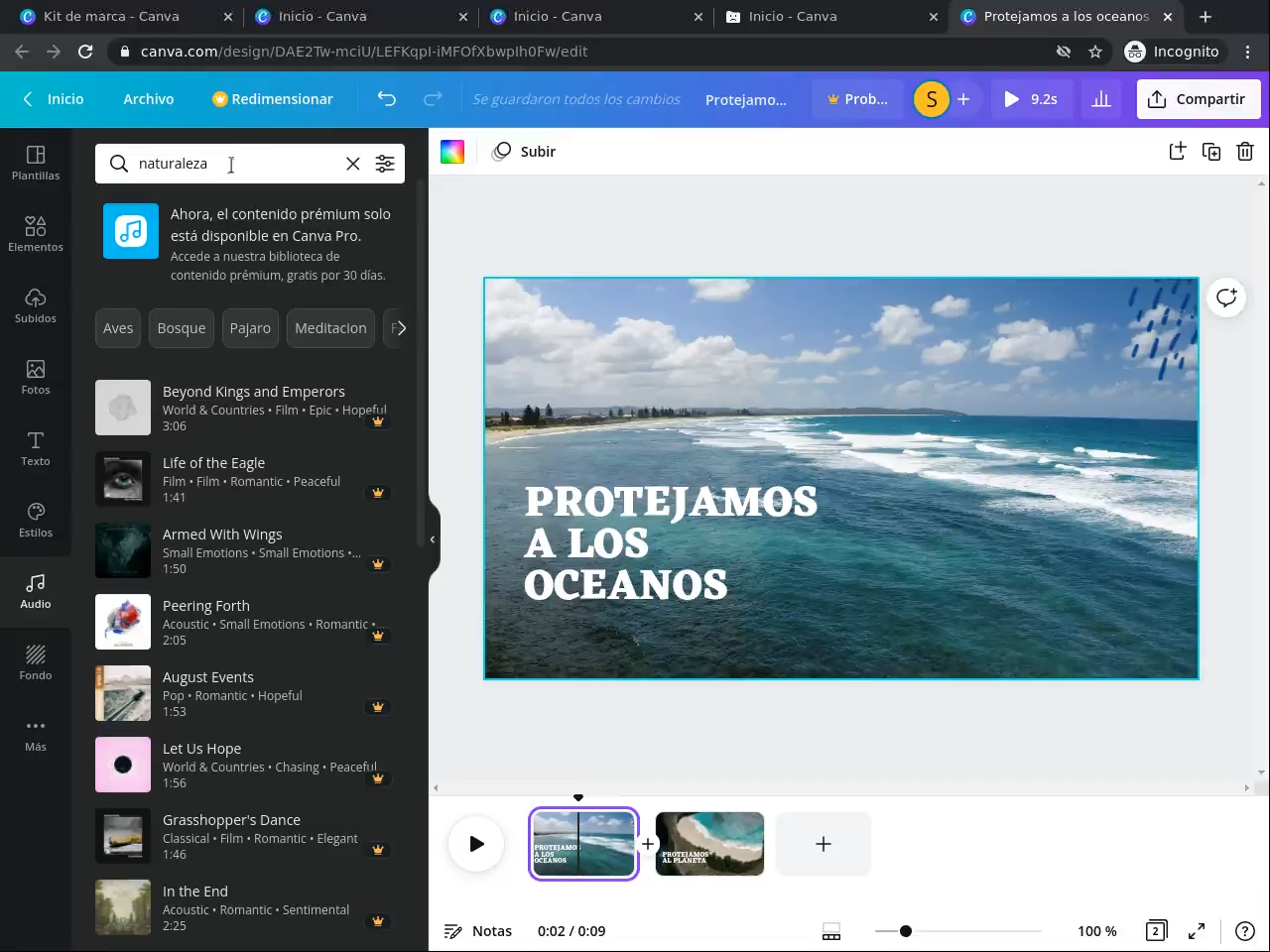Open the Elementos sidebar panel
This screenshot has height=952, width=1270.
[x=36, y=234]
